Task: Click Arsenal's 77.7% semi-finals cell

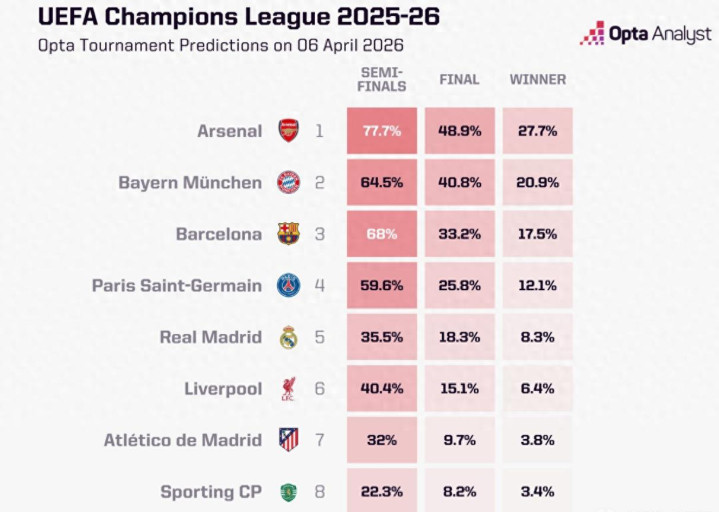Action: [383, 131]
